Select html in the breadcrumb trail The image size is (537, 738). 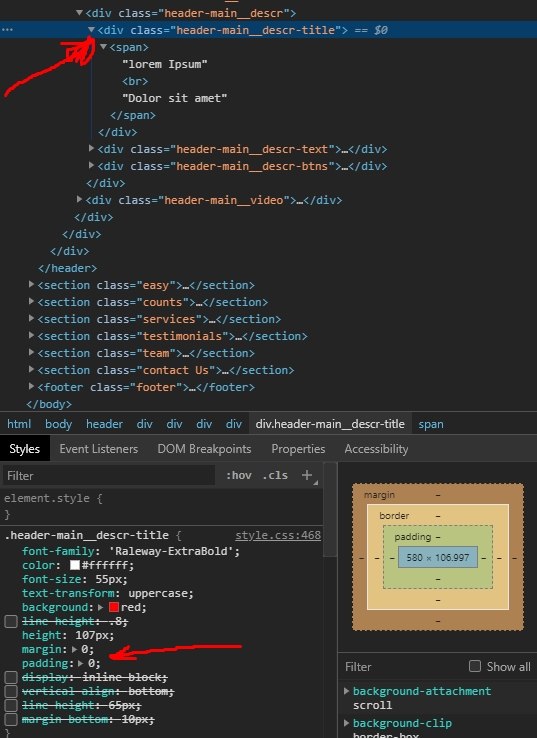(x=19, y=424)
